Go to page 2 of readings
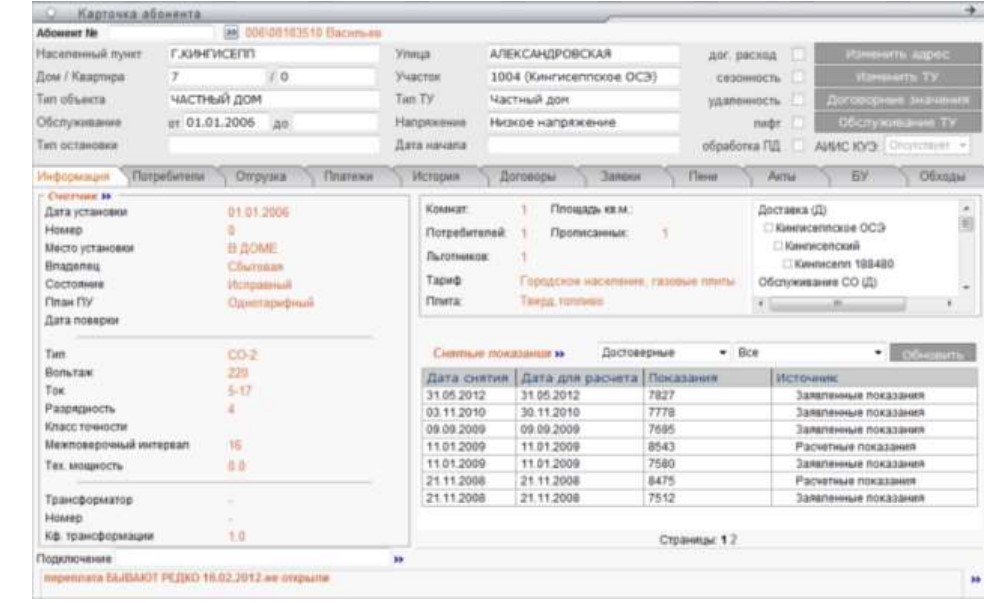This screenshot has width=989, height=603. point(734,540)
